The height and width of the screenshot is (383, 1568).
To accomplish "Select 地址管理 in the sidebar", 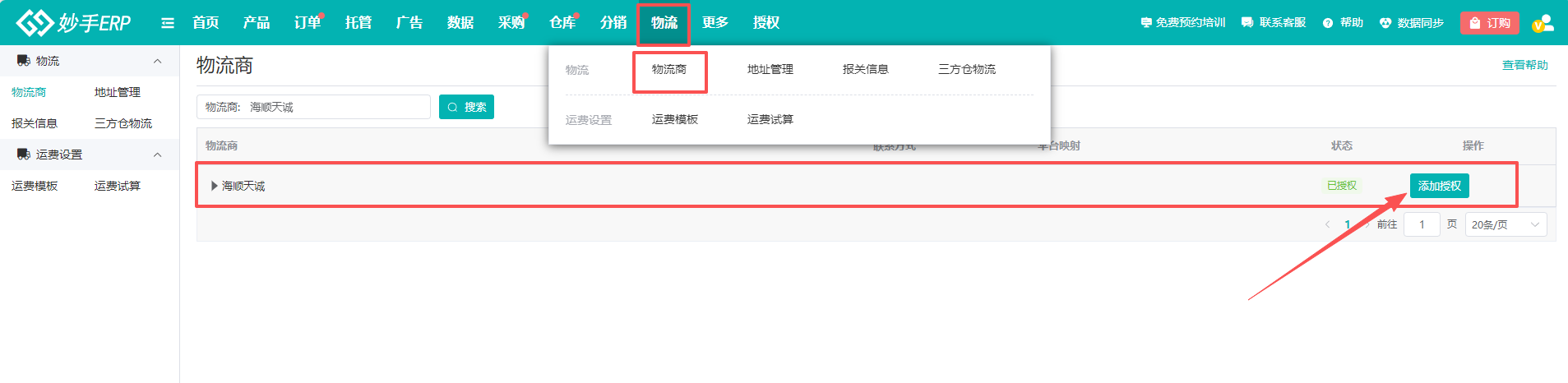I will [118, 92].
